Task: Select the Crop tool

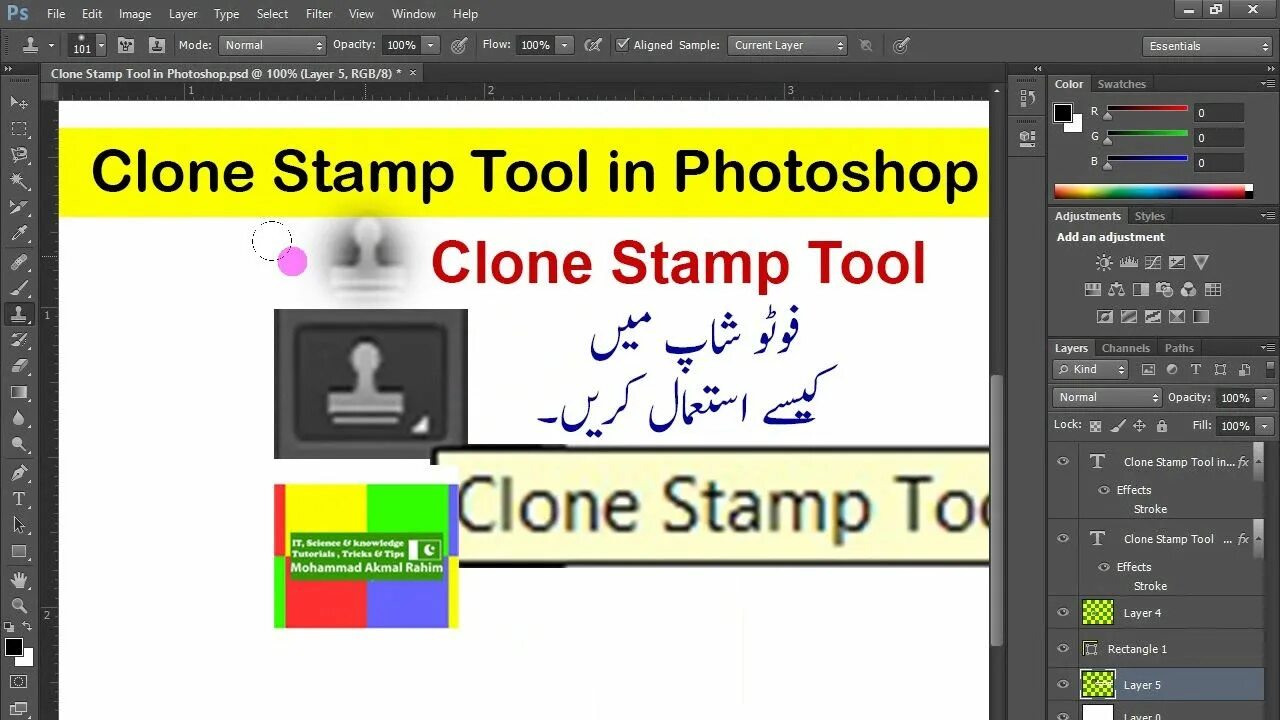Action: point(19,208)
